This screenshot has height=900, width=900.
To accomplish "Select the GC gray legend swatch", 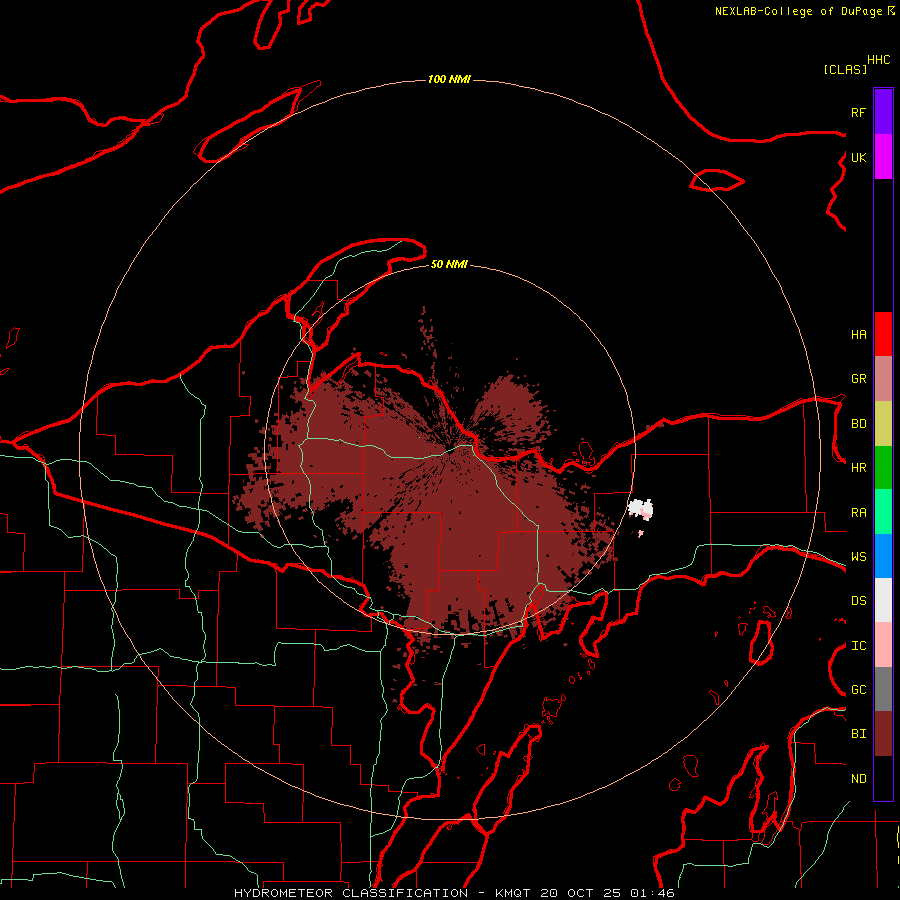I will pos(883,689).
